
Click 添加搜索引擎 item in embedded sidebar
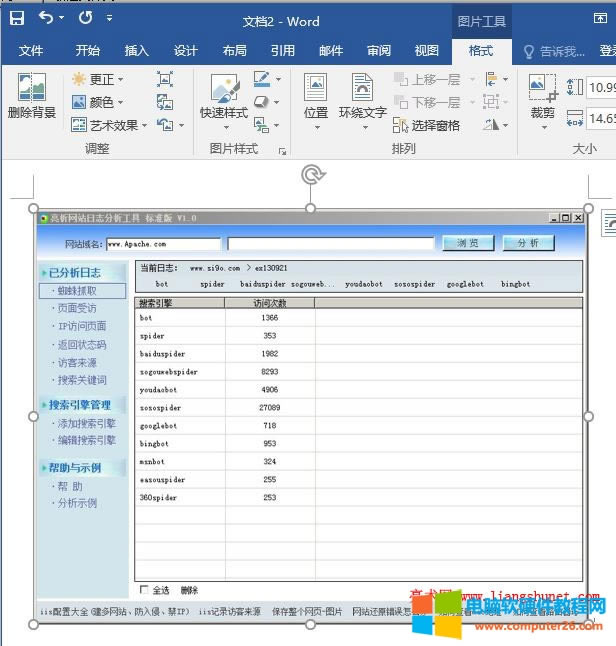[86, 423]
